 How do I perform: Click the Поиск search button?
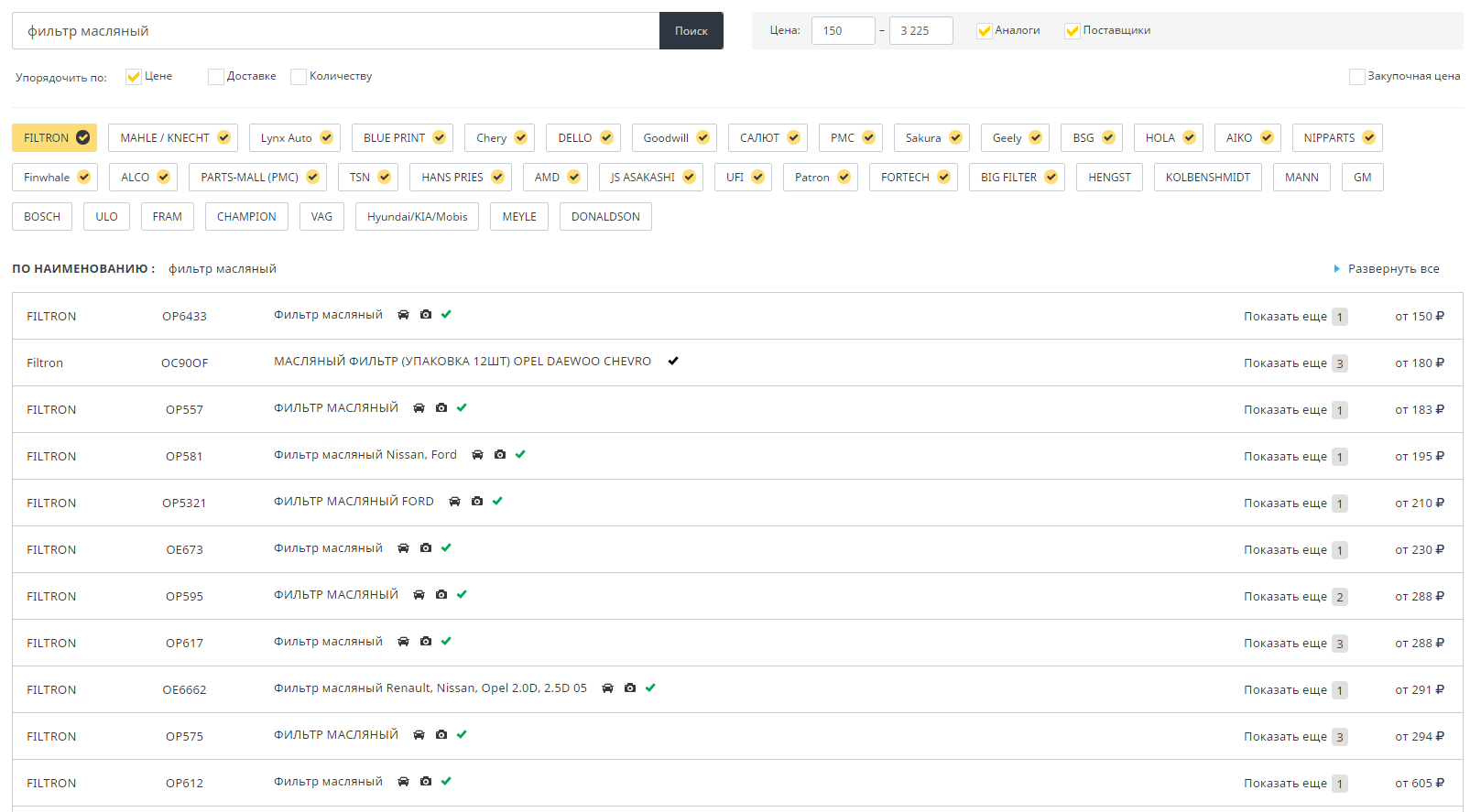(691, 31)
